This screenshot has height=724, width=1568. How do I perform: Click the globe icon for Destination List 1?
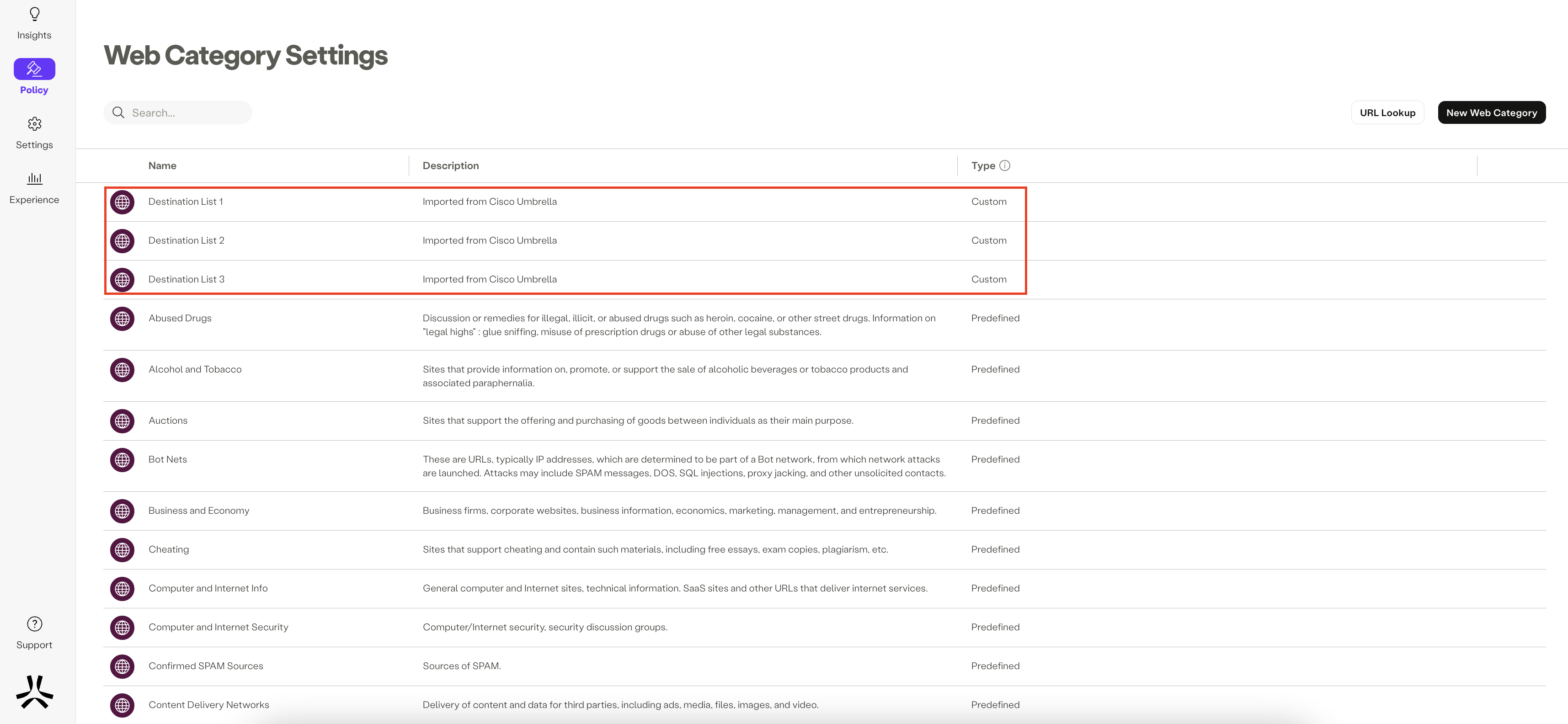[123, 202]
